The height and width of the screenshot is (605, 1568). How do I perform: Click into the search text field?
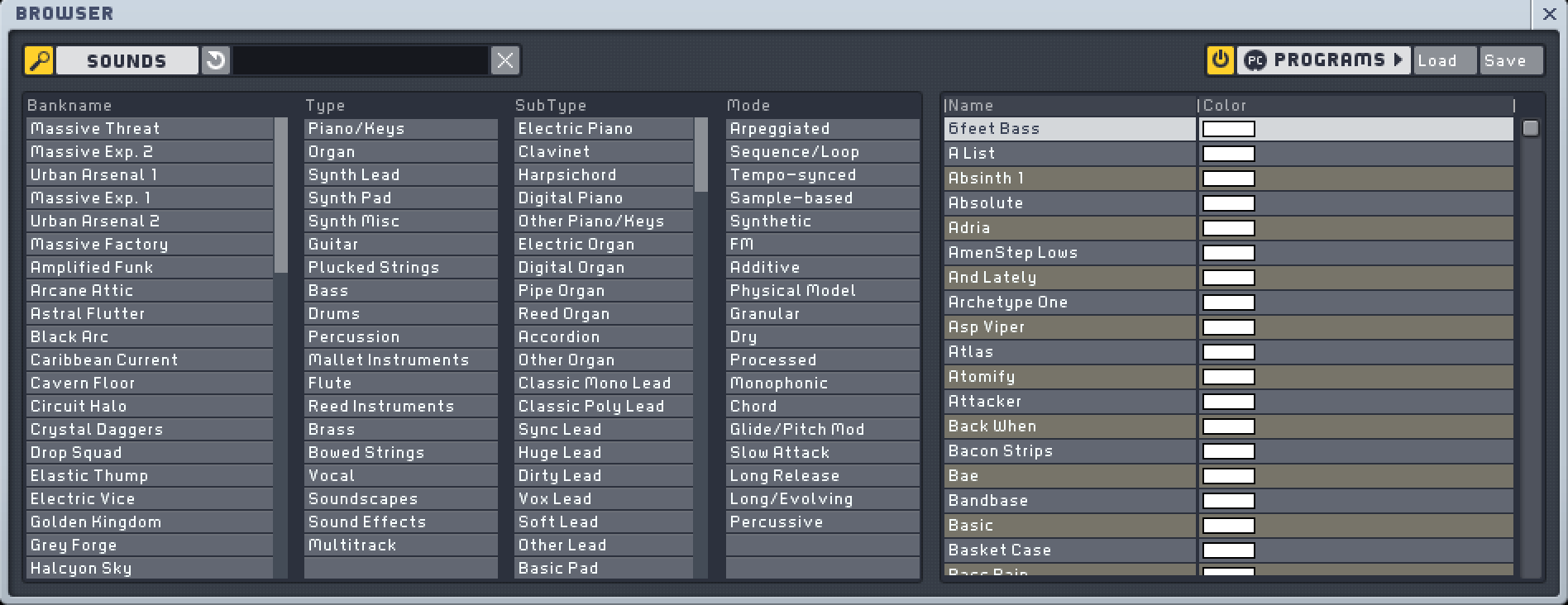361,60
